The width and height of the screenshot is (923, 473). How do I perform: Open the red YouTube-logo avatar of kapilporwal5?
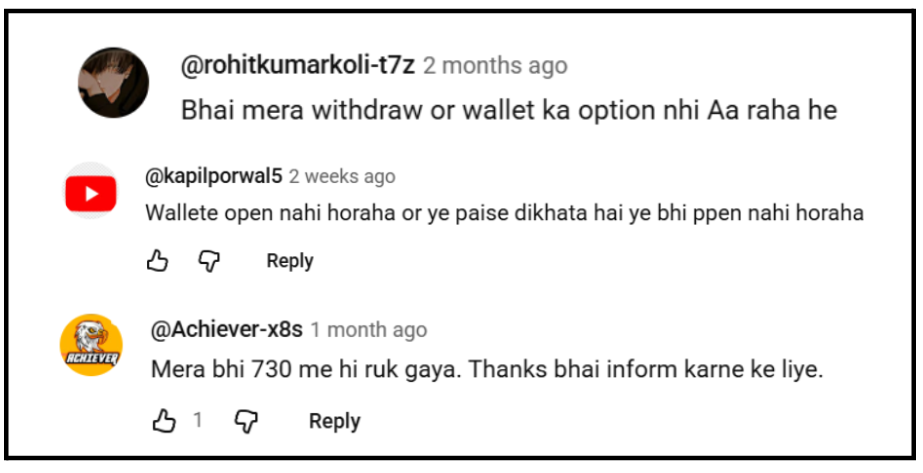click(91, 192)
